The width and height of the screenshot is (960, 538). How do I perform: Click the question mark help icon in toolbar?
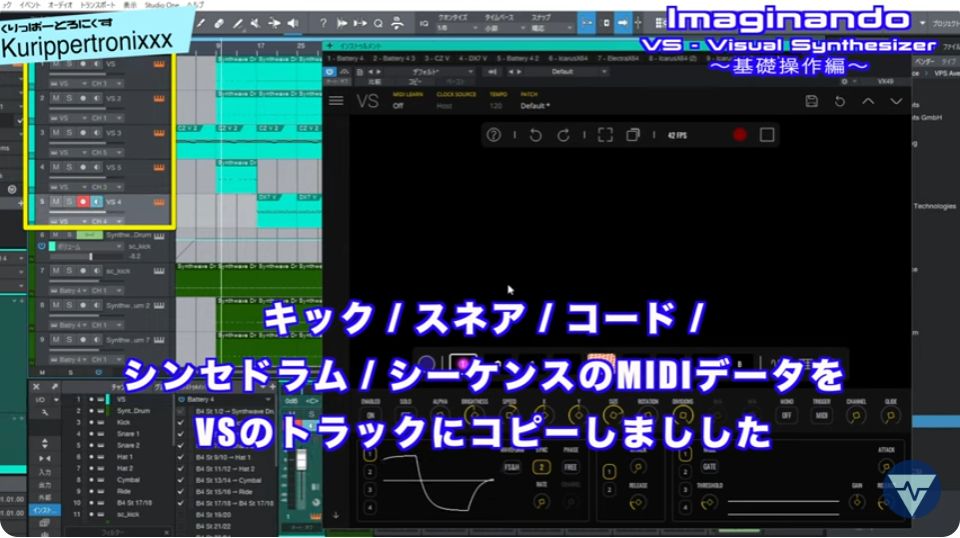click(323, 23)
